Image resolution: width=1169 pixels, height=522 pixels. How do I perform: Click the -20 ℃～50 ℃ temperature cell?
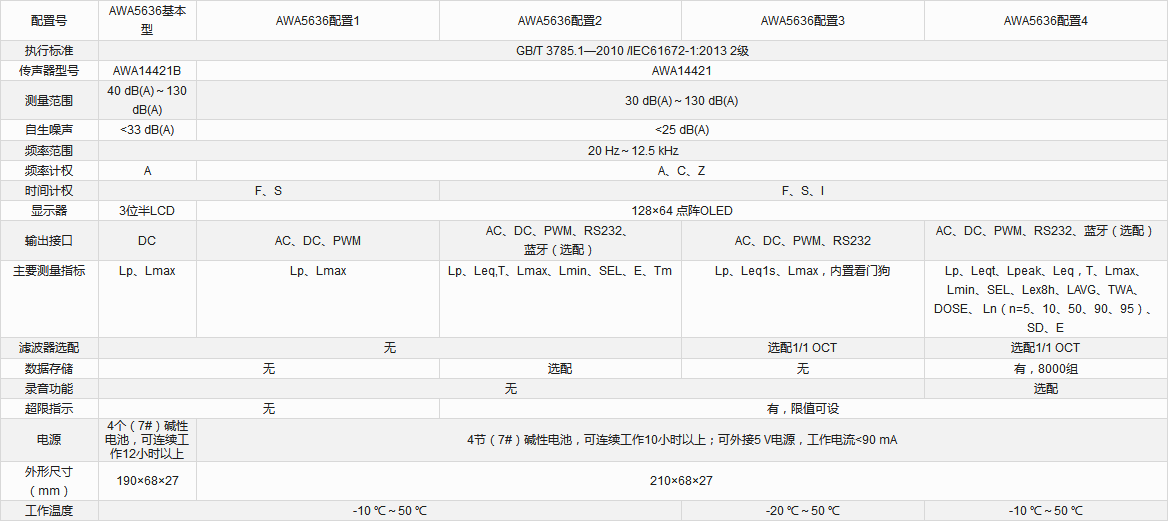(x=803, y=511)
